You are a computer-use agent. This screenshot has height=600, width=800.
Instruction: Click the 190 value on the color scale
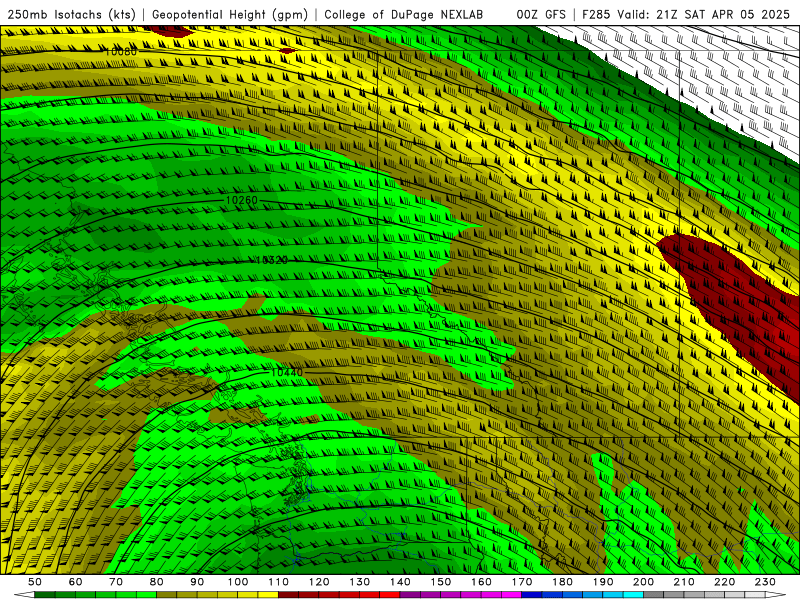click(603, 582)
